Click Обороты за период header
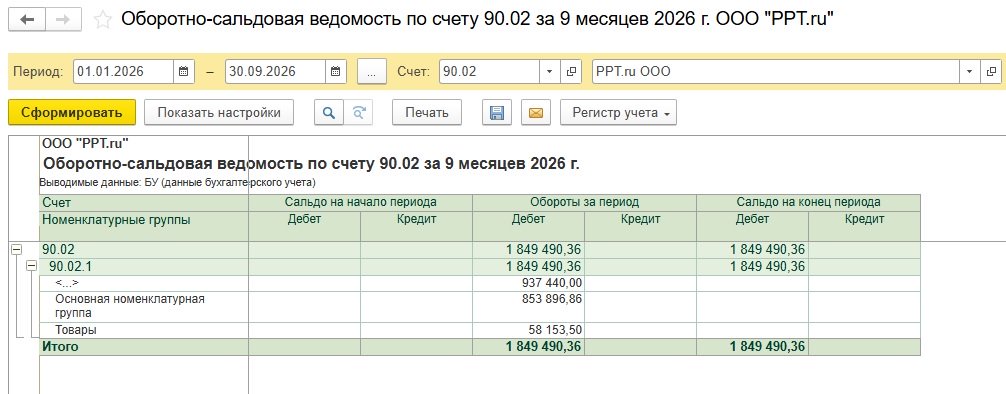Screen dimensions: 1006x394 584,202
